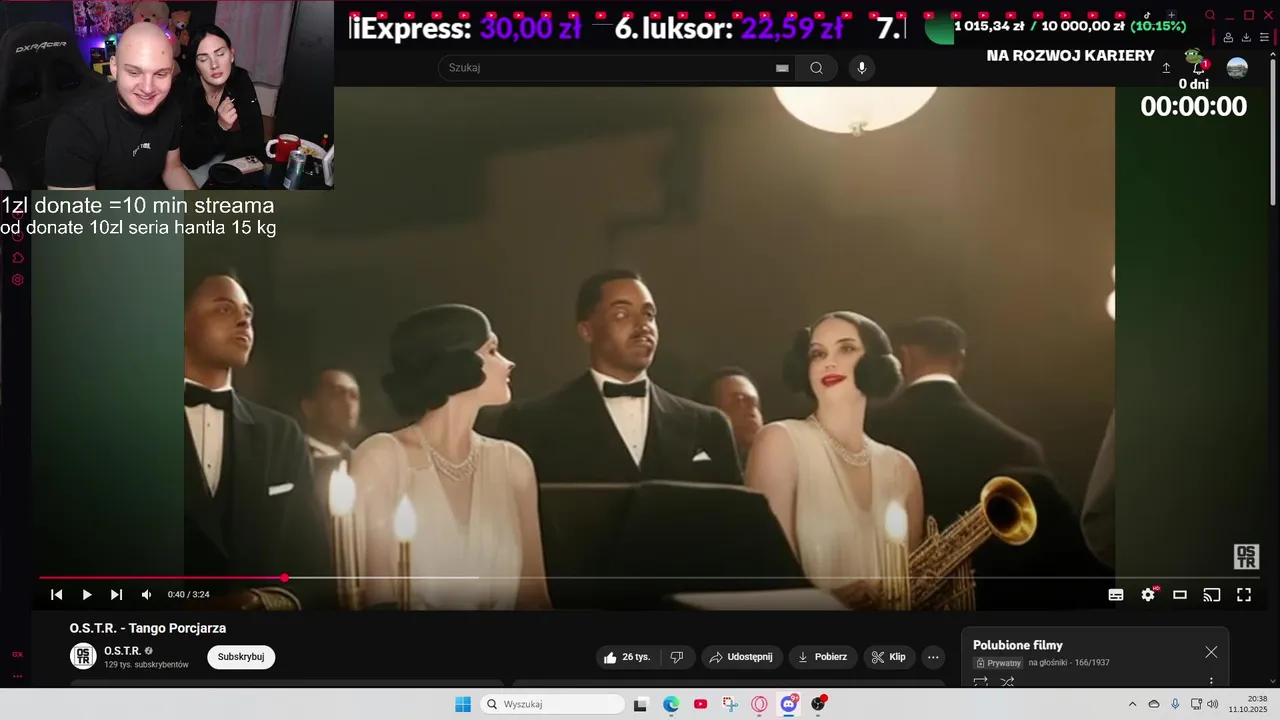
Task: Open the O.S.T.R. channel avatar
Action: coord(83,656)
